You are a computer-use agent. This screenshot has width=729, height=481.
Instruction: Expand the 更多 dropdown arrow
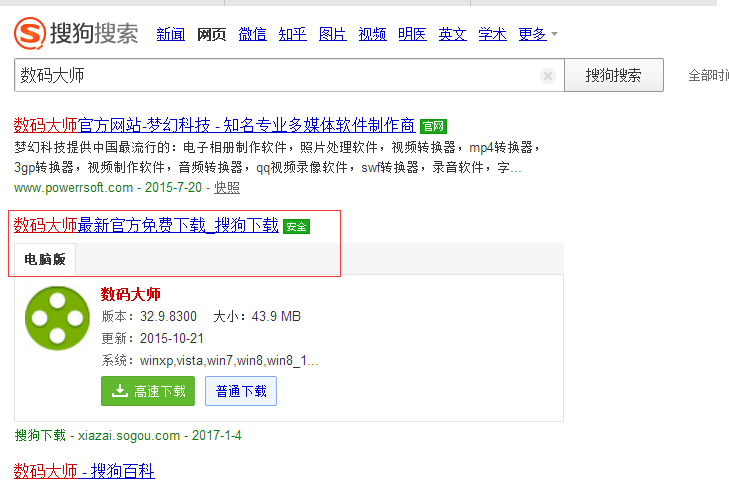coord(554,34)
